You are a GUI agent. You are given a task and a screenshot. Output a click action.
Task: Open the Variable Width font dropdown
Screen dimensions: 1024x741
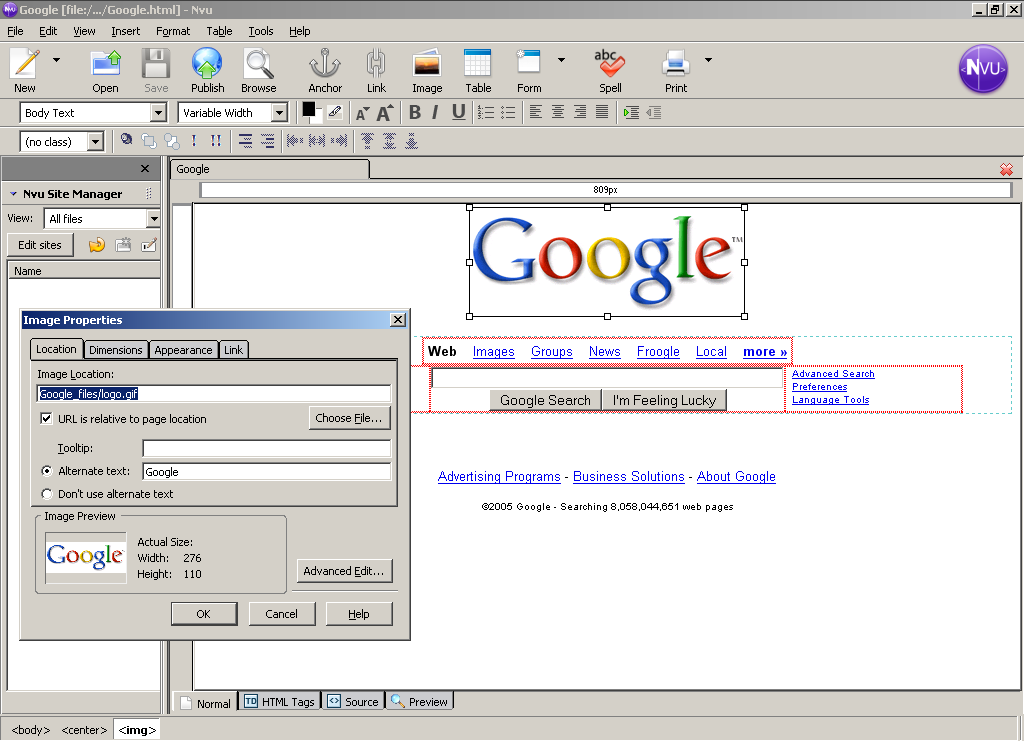click(280, 113)
